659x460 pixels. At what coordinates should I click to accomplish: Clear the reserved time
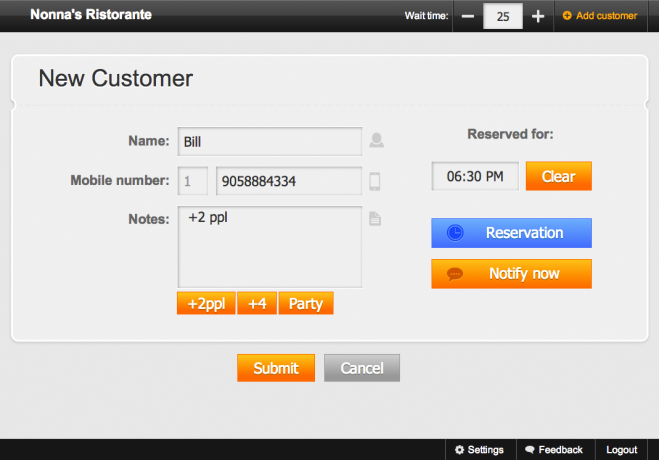click(558, 176)
